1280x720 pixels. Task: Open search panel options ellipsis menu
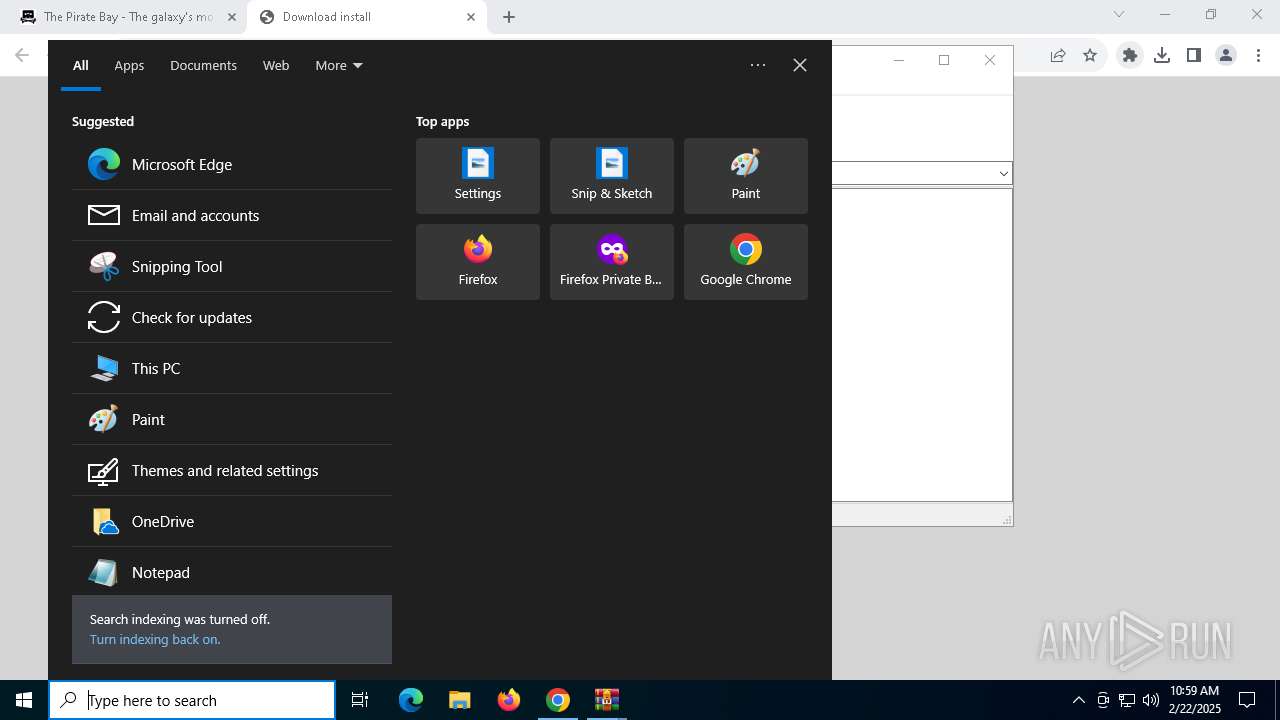(758, 65)
